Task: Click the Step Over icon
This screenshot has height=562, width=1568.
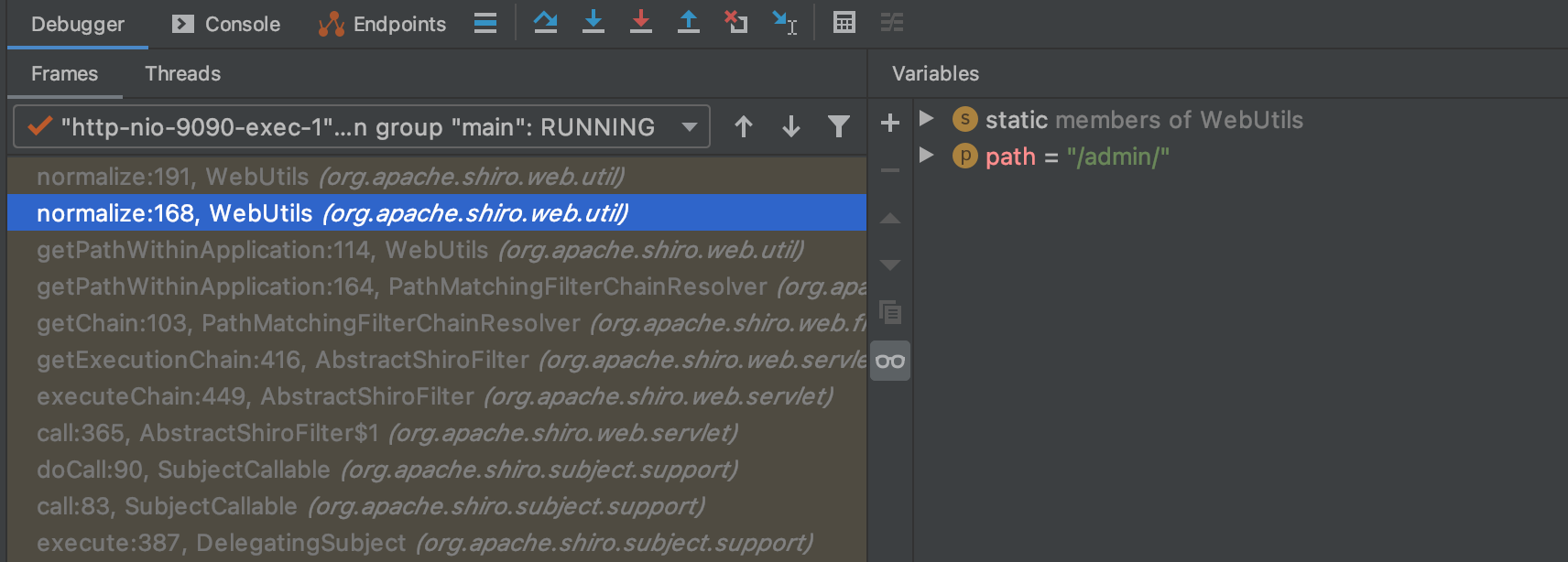Action: coord(546,22)
